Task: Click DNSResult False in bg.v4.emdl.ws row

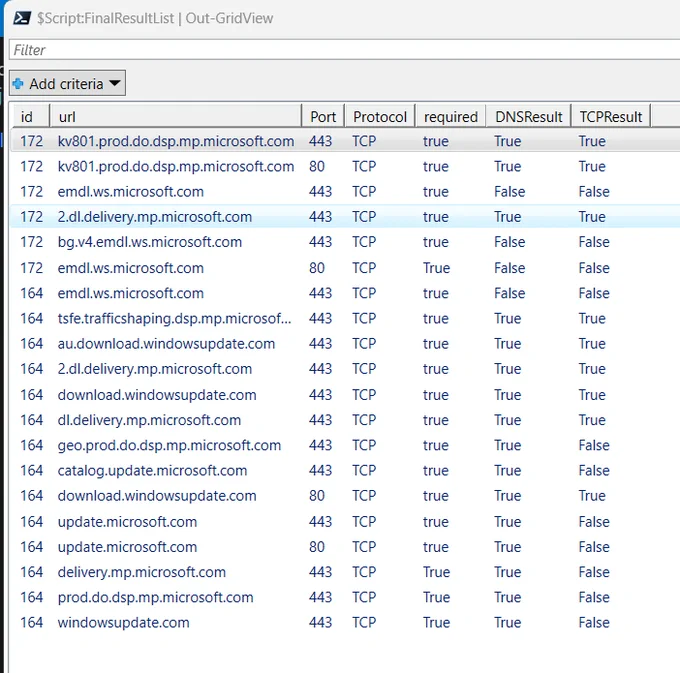Action: click(510, 242)
